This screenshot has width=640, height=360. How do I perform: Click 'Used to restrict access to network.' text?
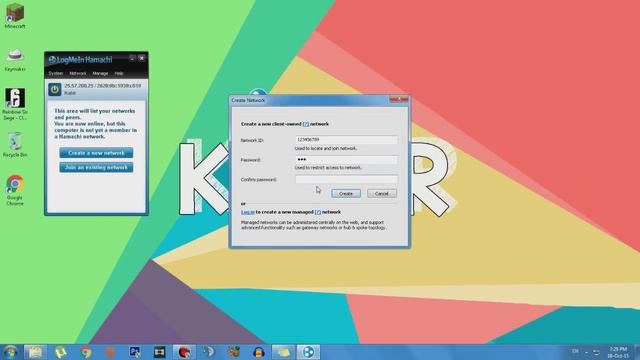click(x=328, y=168)
